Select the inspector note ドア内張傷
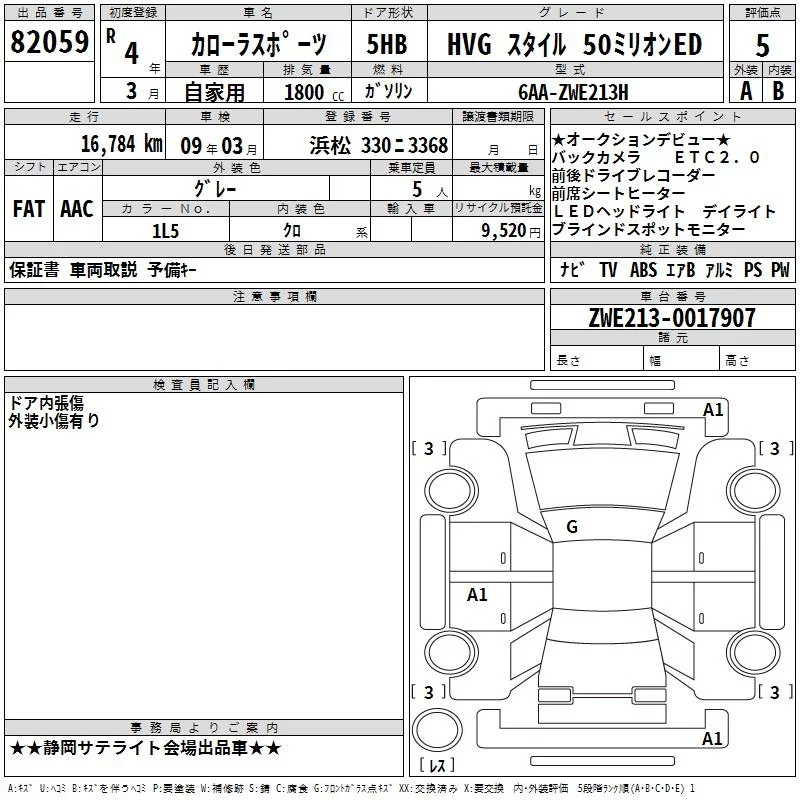 coord(46,403)
